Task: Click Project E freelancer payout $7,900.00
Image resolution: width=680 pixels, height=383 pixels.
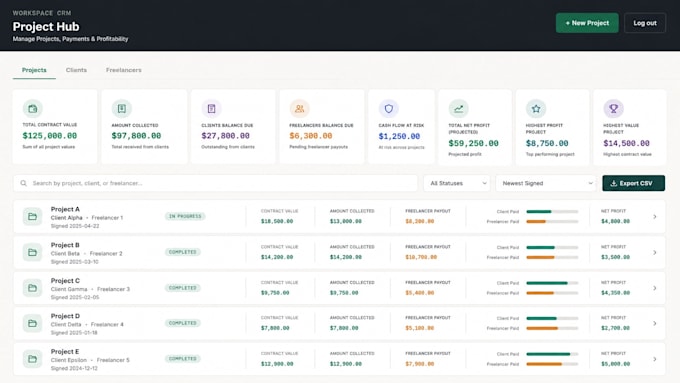Action: point(420,364)
